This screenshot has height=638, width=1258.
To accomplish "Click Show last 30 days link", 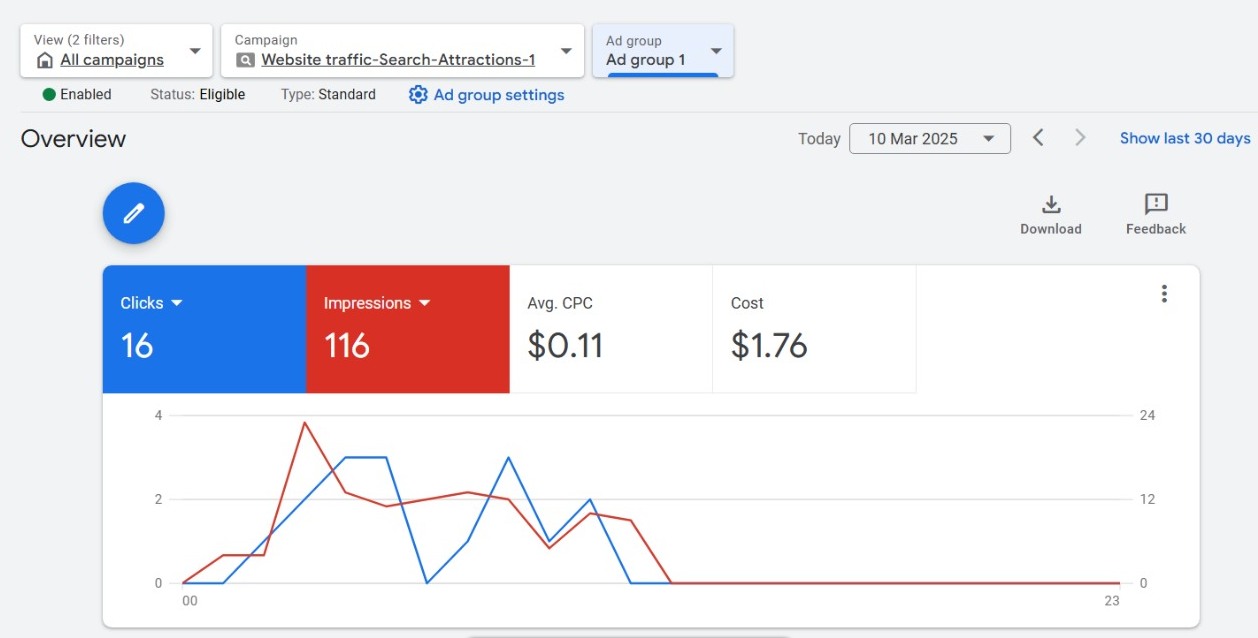I will (1184, 138).
